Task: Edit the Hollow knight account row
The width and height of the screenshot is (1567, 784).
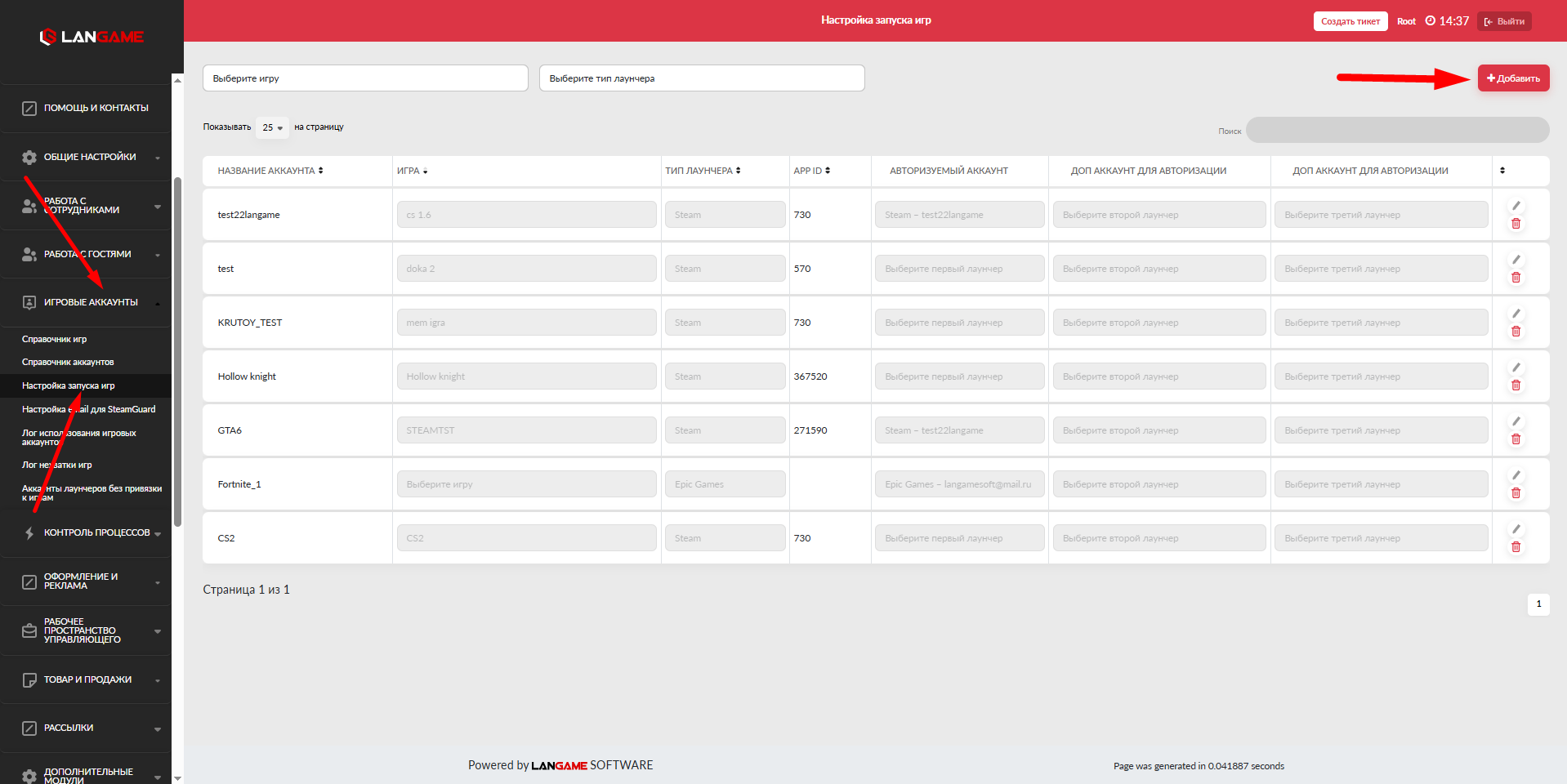Action: click(x=1516, y=367)
